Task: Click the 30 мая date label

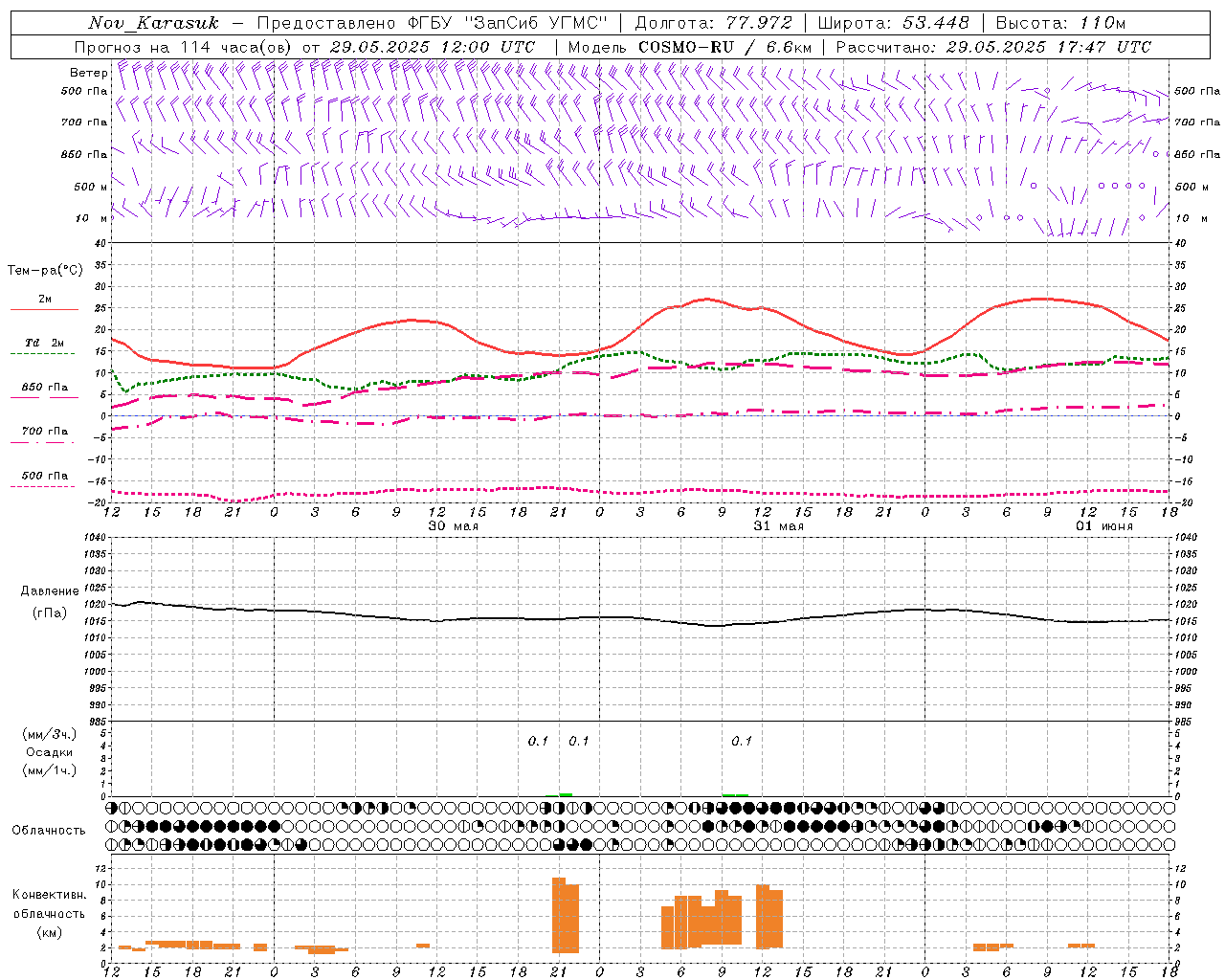Action: (454, 526)
